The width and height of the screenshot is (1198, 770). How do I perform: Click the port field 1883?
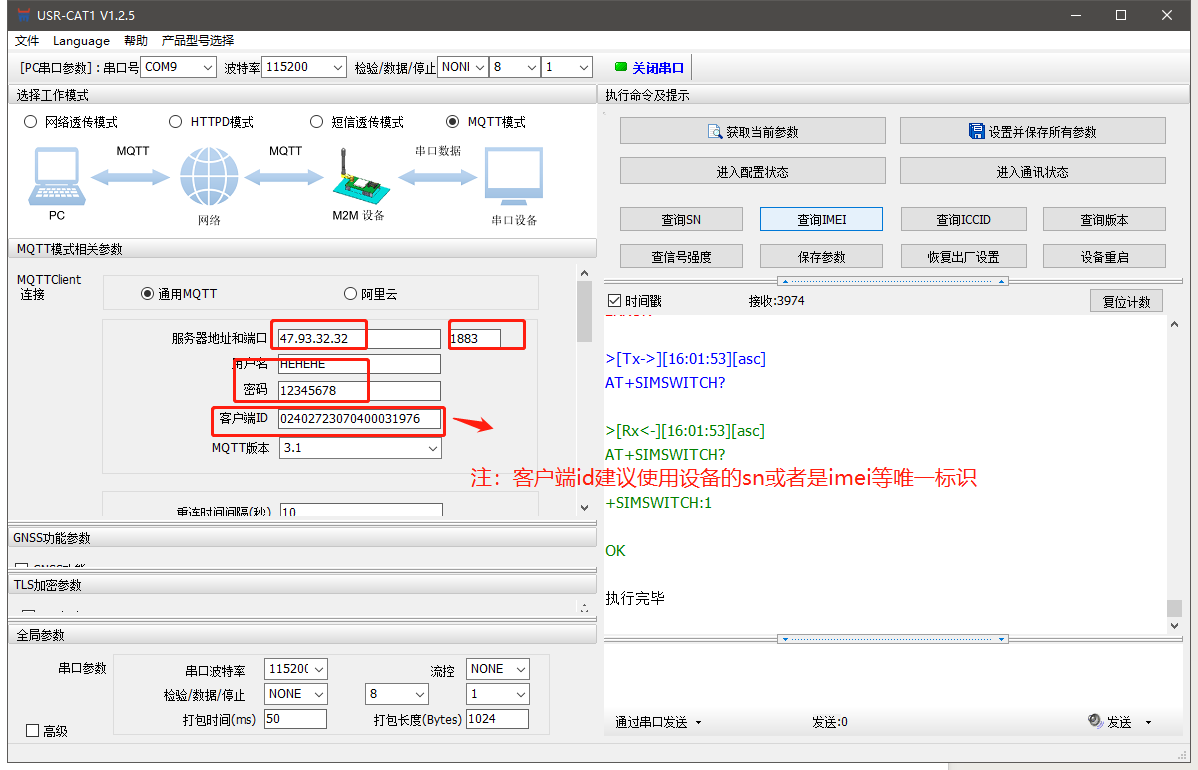[x=474, y=338]
